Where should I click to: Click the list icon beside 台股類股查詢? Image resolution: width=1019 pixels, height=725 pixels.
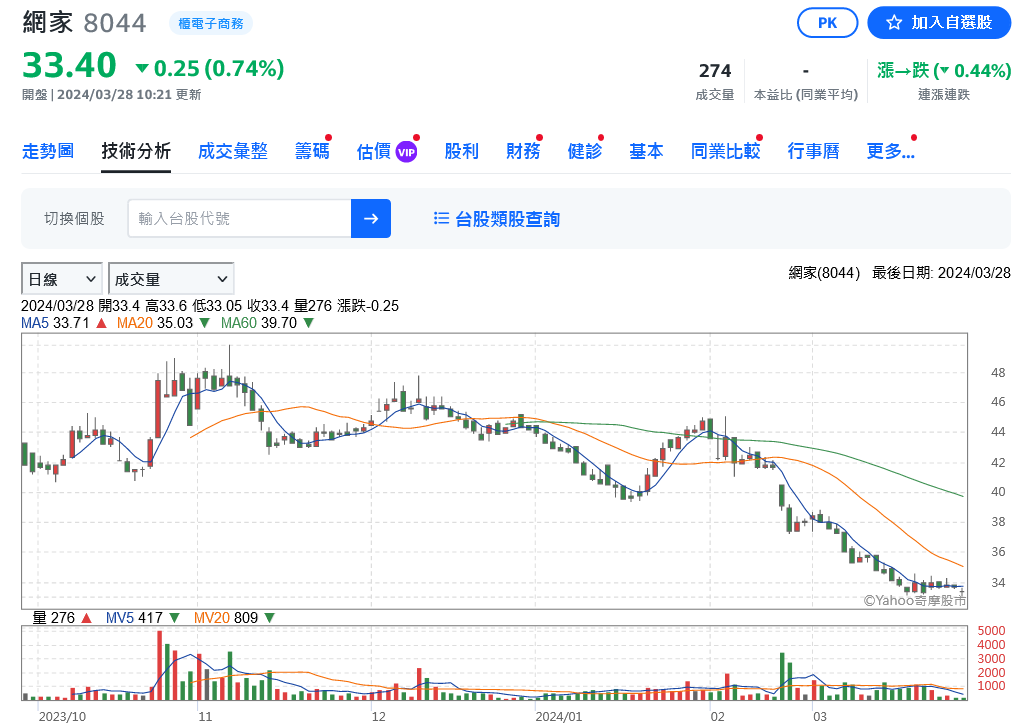pos(441,218)
